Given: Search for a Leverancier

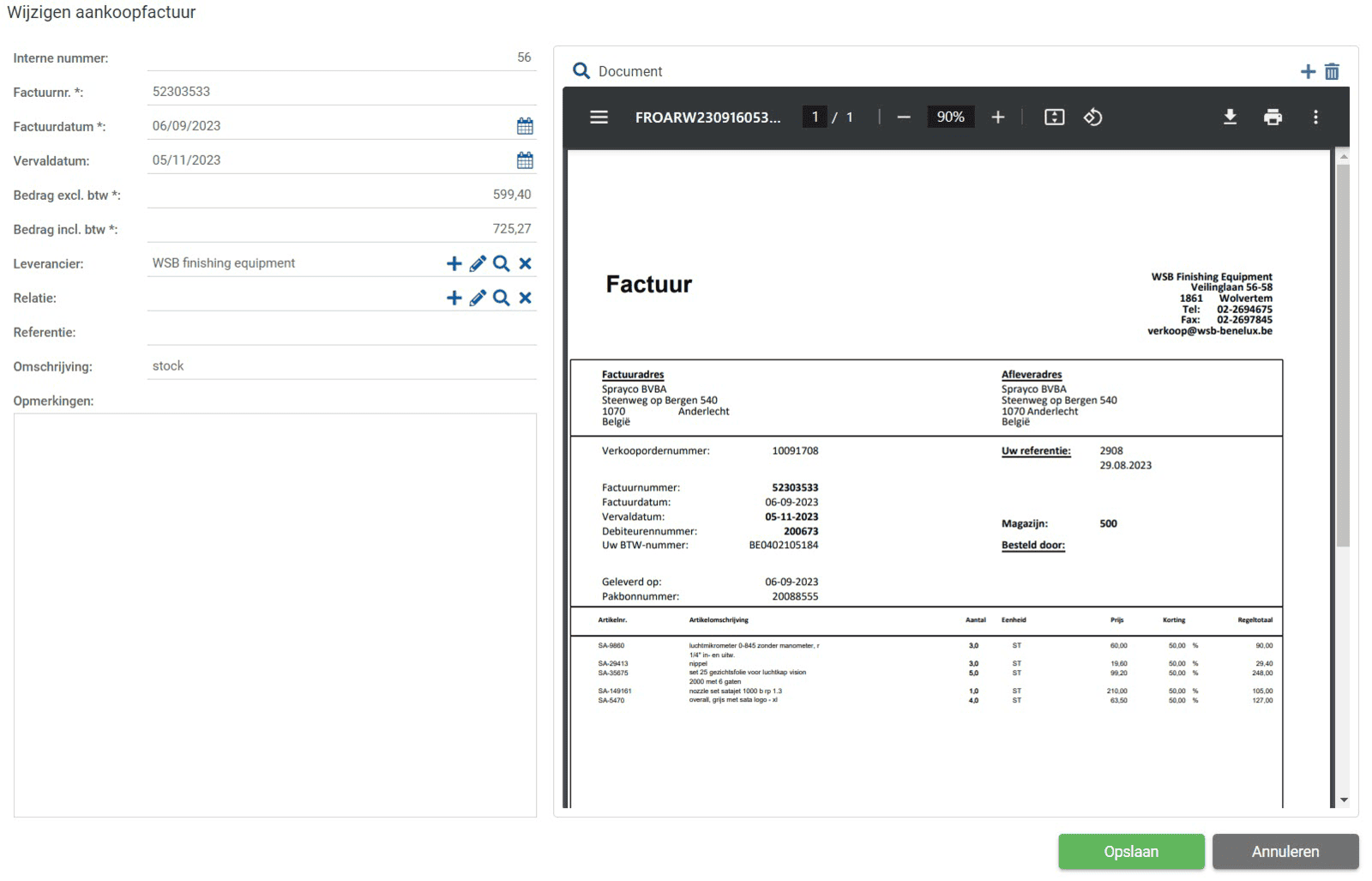Looking at the screenshot, I should coord(502,263).
